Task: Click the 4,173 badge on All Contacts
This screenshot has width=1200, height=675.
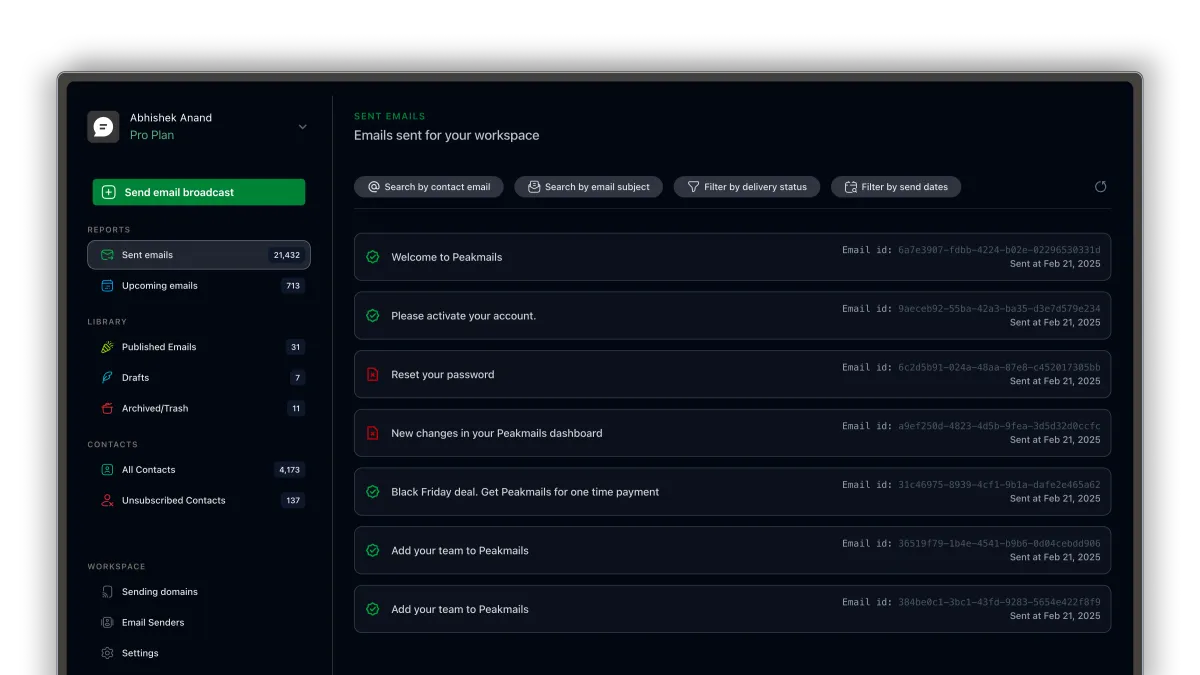Action: click(290, 470)
